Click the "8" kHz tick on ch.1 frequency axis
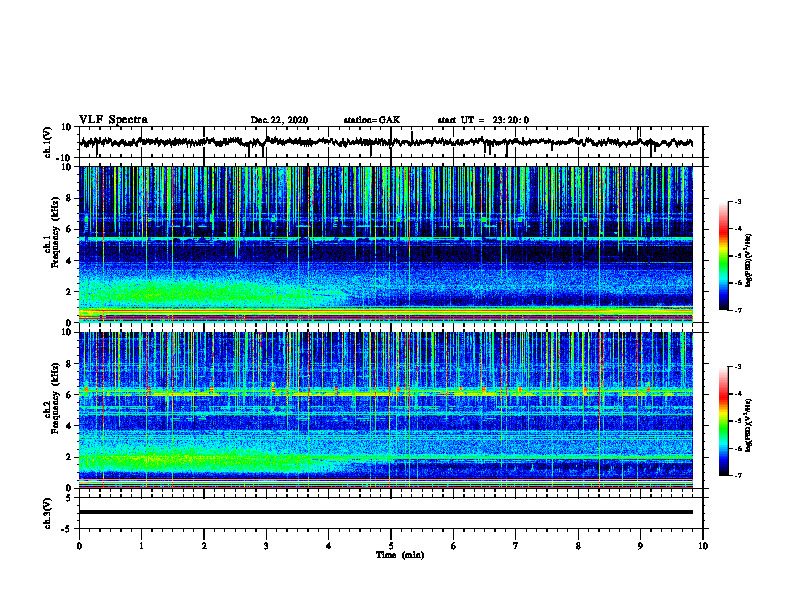 coord(69,198)
